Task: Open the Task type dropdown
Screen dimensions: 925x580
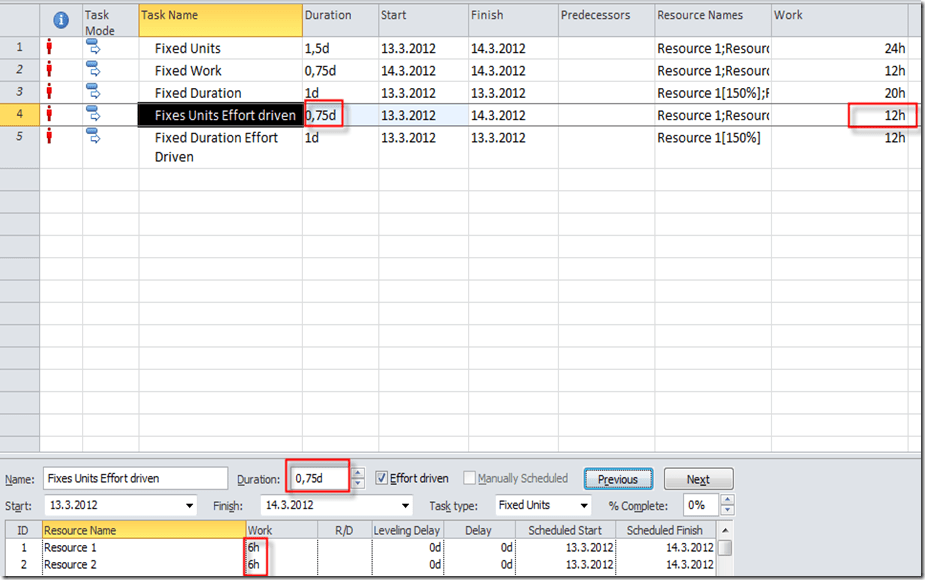Action: tap(584, 505)
